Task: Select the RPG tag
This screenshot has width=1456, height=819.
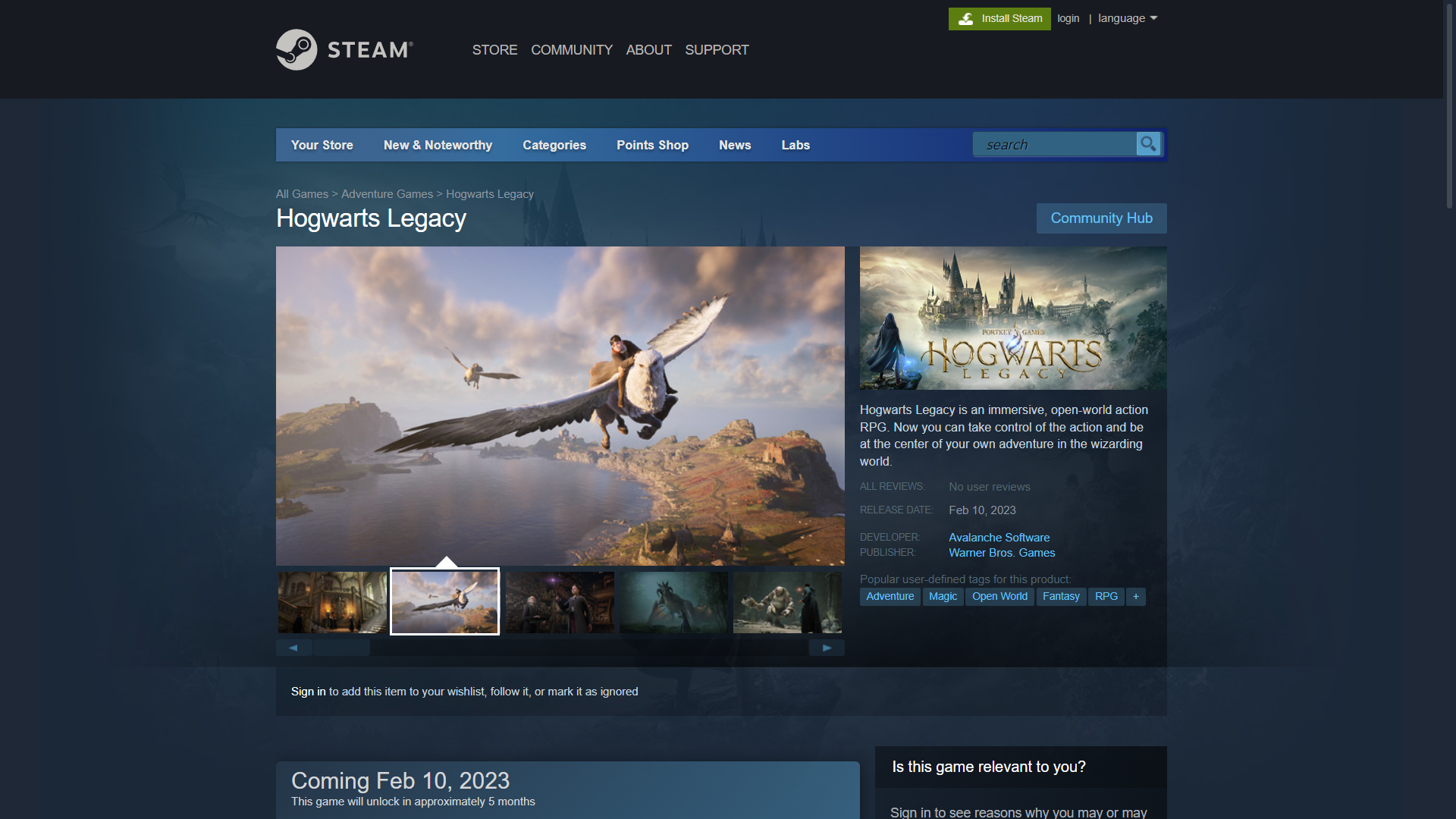Action: 1106,597
